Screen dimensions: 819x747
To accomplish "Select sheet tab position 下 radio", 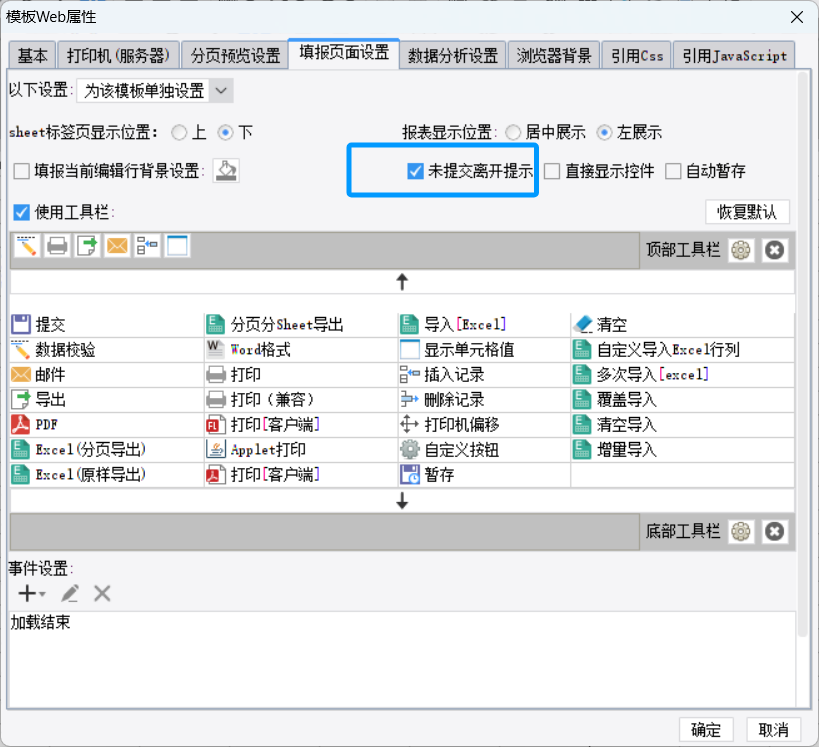I will [x=225, y=133].
